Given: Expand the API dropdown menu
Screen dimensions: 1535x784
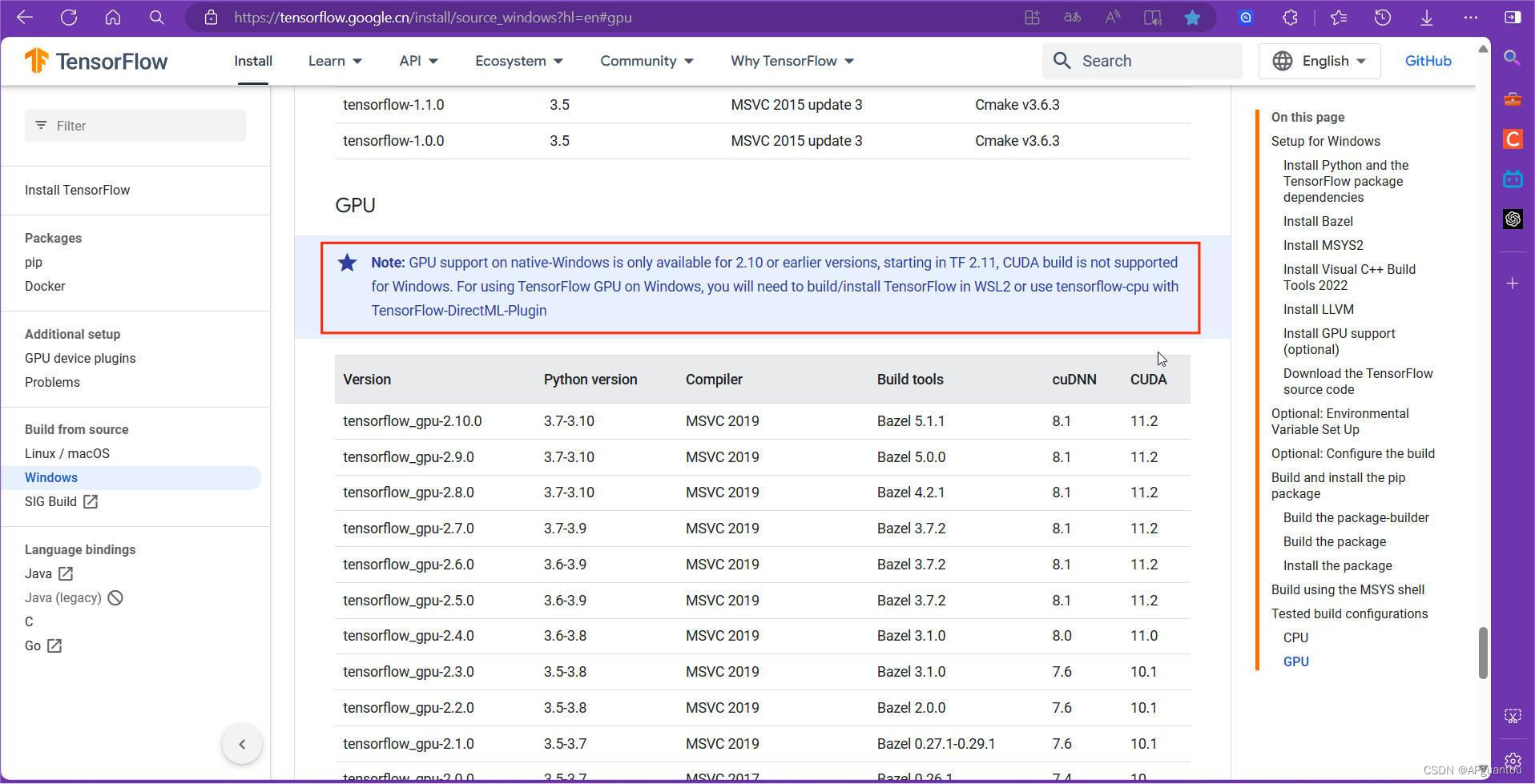Looking at the screenshot, I should pos(419,61).
